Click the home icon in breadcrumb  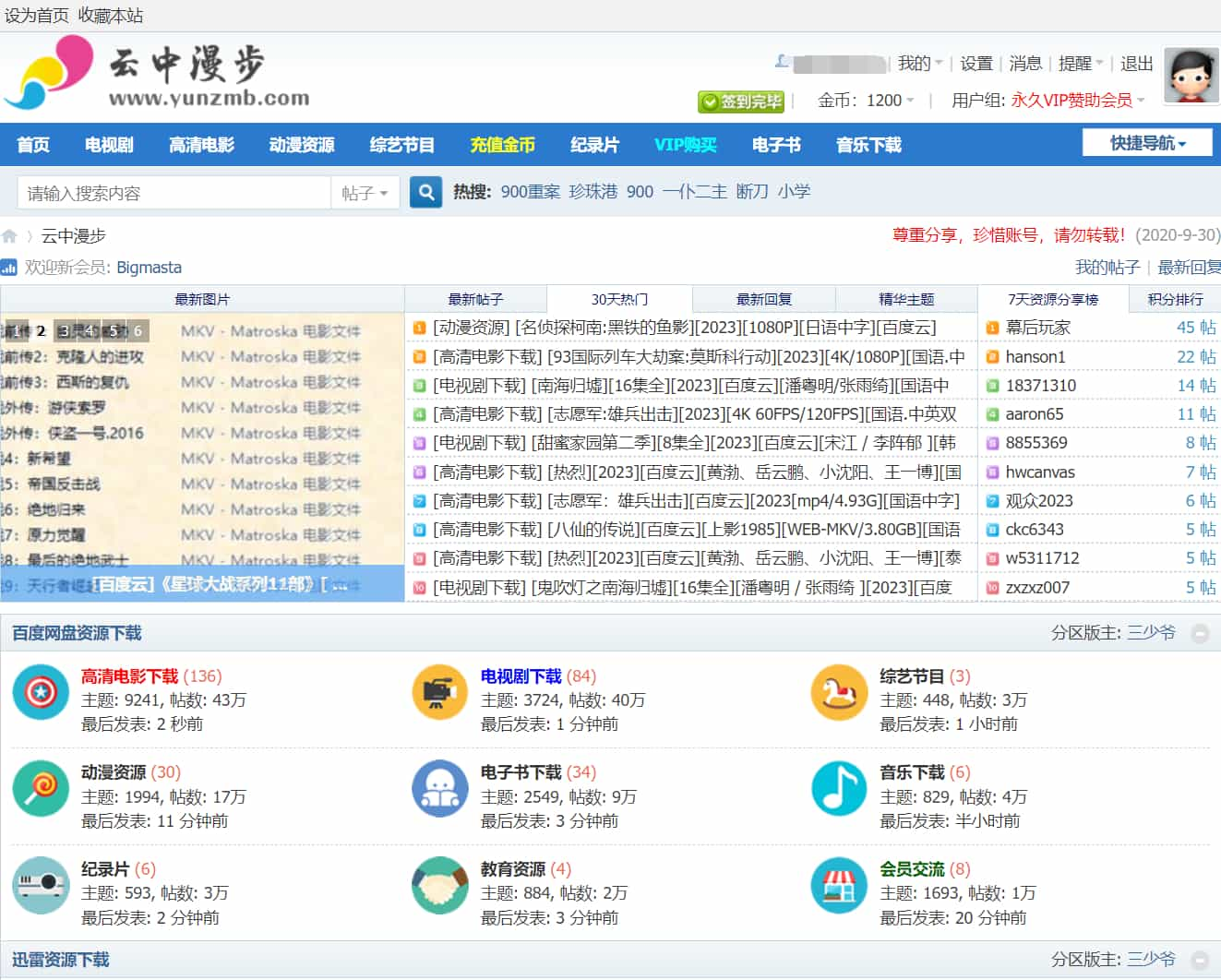click(10, 236)
